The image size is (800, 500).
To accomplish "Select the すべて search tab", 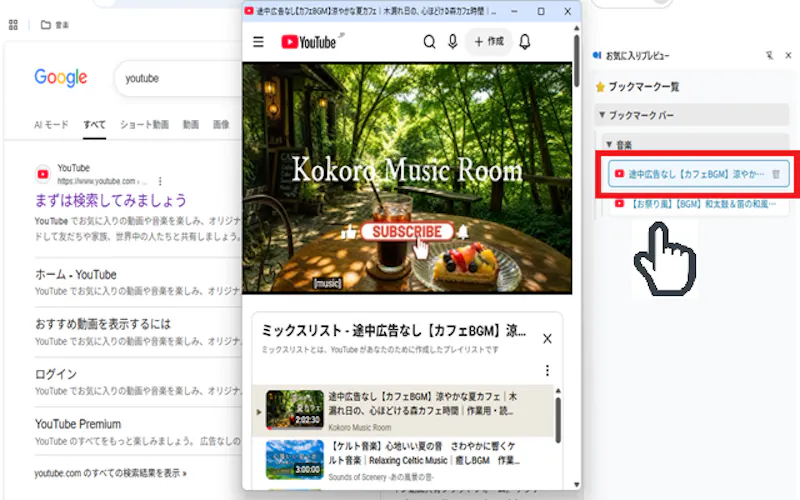I will [94, 124].
